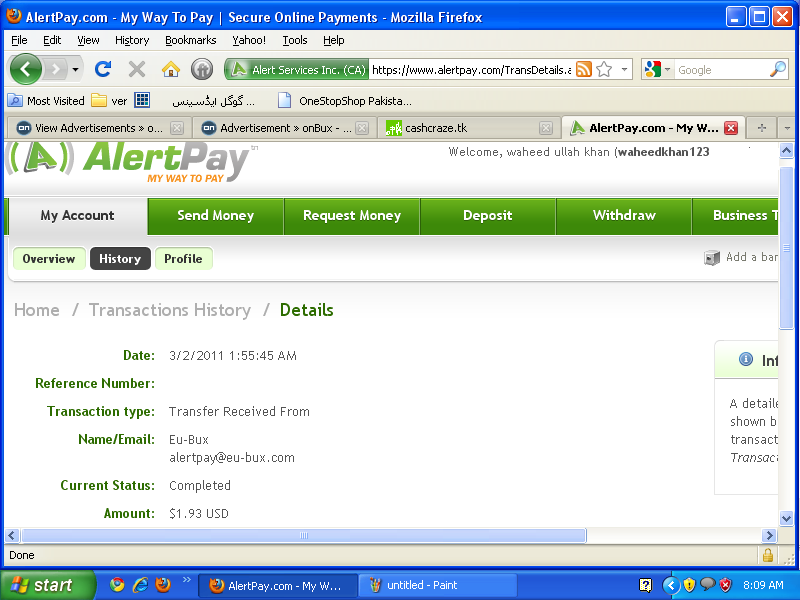Open the View menu
The height and width of the screenshot is (600, 800).
(x=88, y=40)
